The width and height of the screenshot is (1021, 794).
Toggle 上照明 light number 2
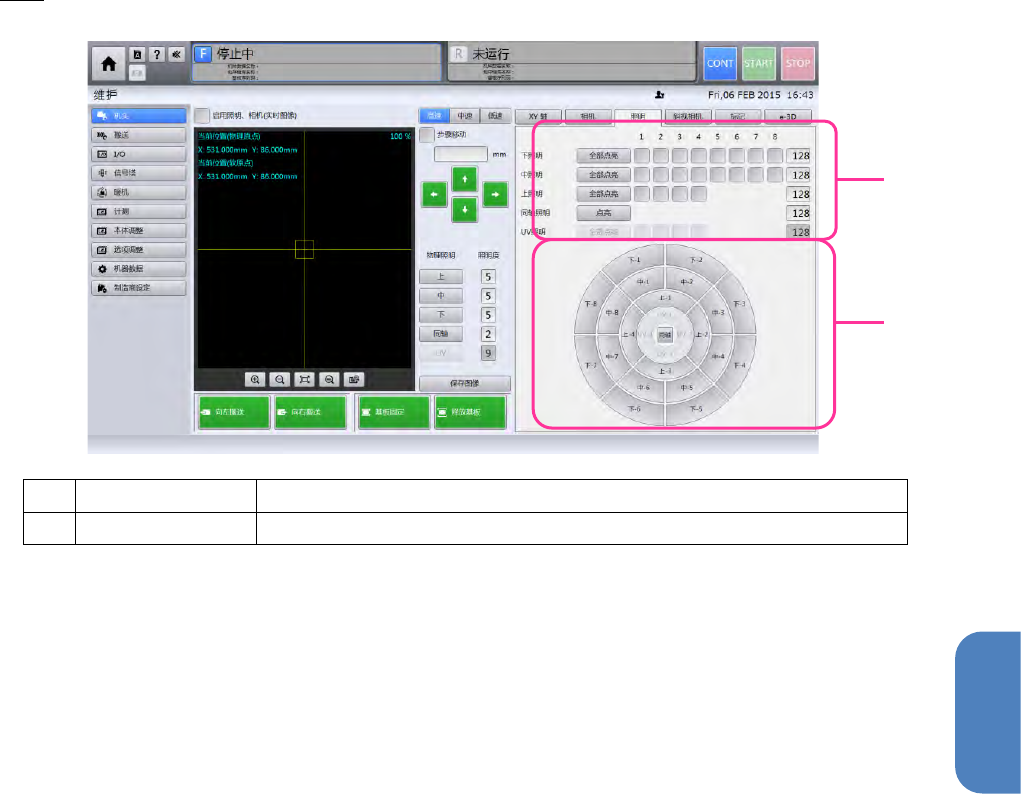click(x=660, y=193)
